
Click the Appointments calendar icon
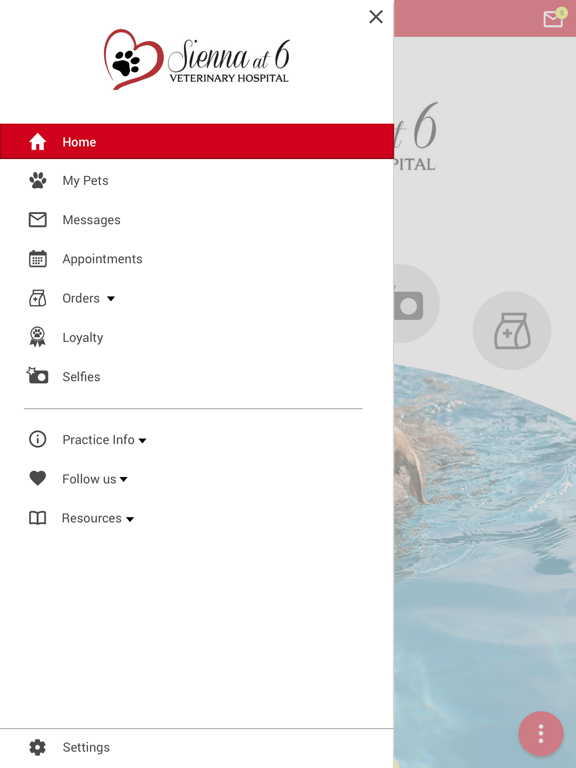(38, 259)
